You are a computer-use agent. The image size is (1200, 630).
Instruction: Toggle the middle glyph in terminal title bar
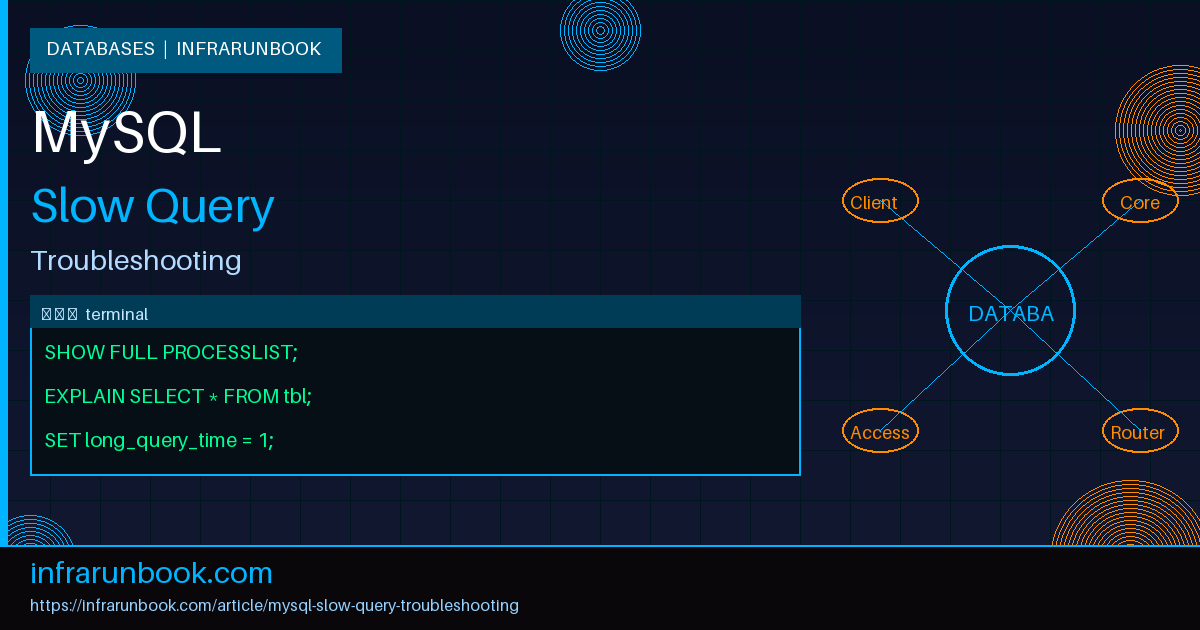[60, 312]
